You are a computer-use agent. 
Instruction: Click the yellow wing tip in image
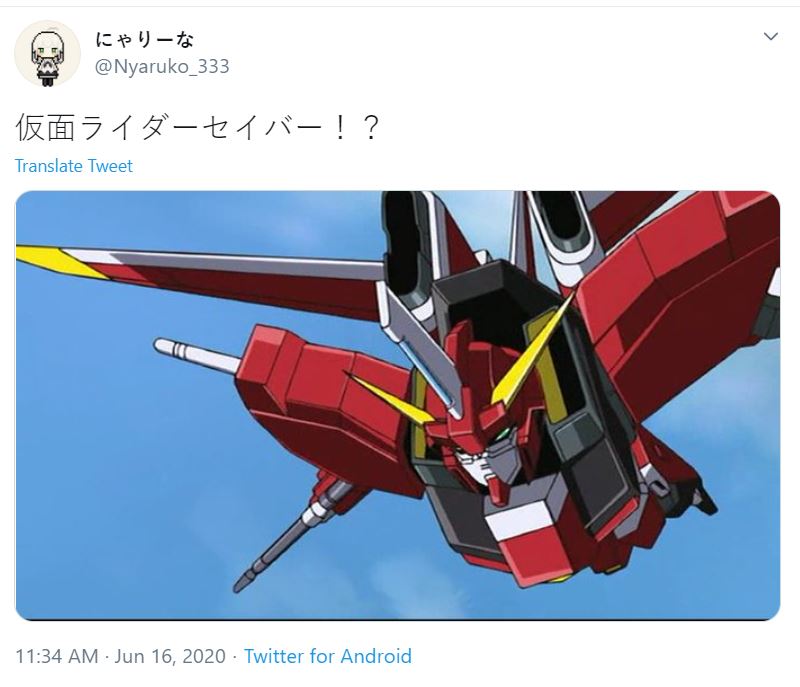tap(61, 261)
